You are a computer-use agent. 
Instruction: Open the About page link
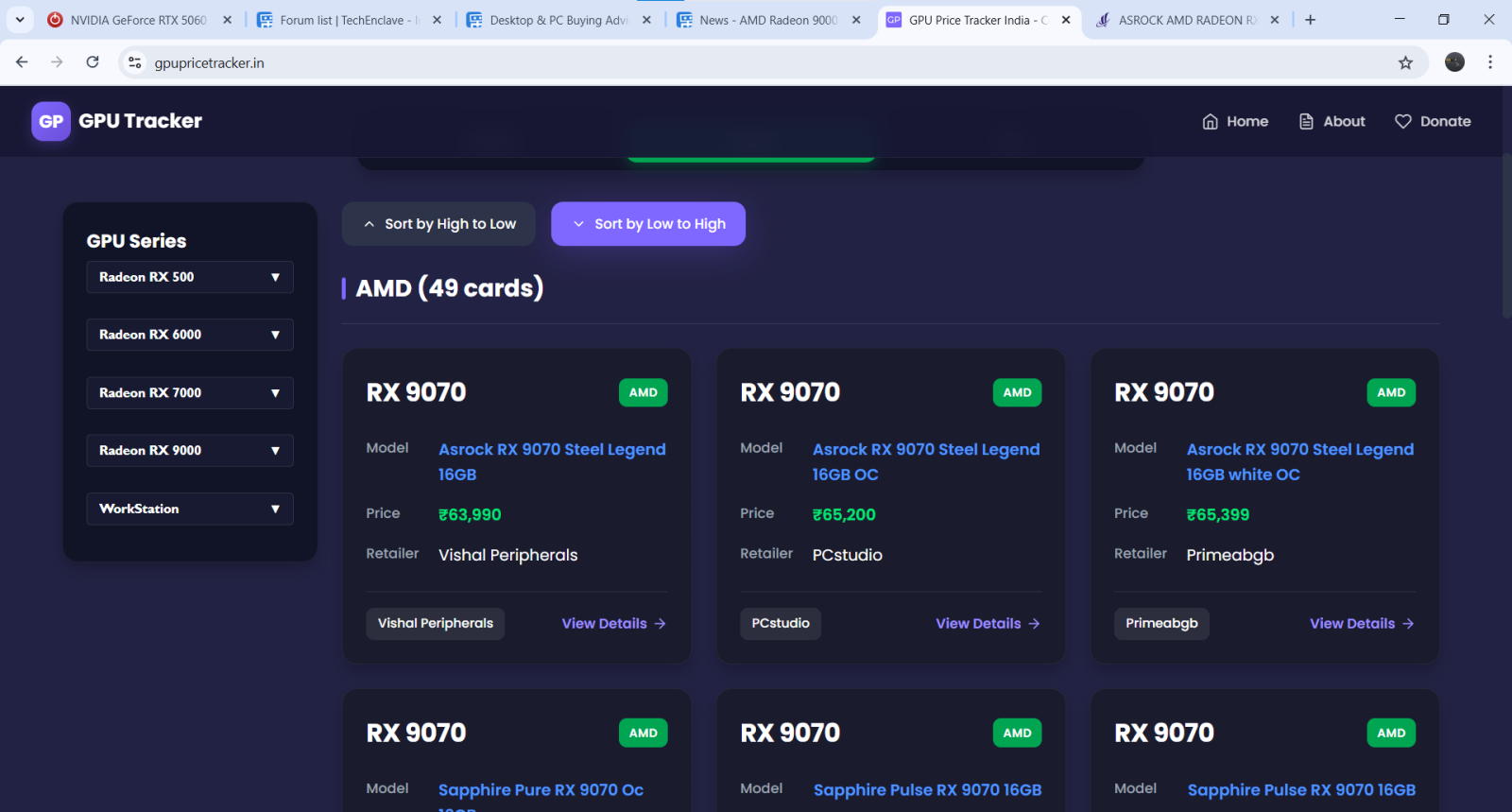tap(1332, 121)
